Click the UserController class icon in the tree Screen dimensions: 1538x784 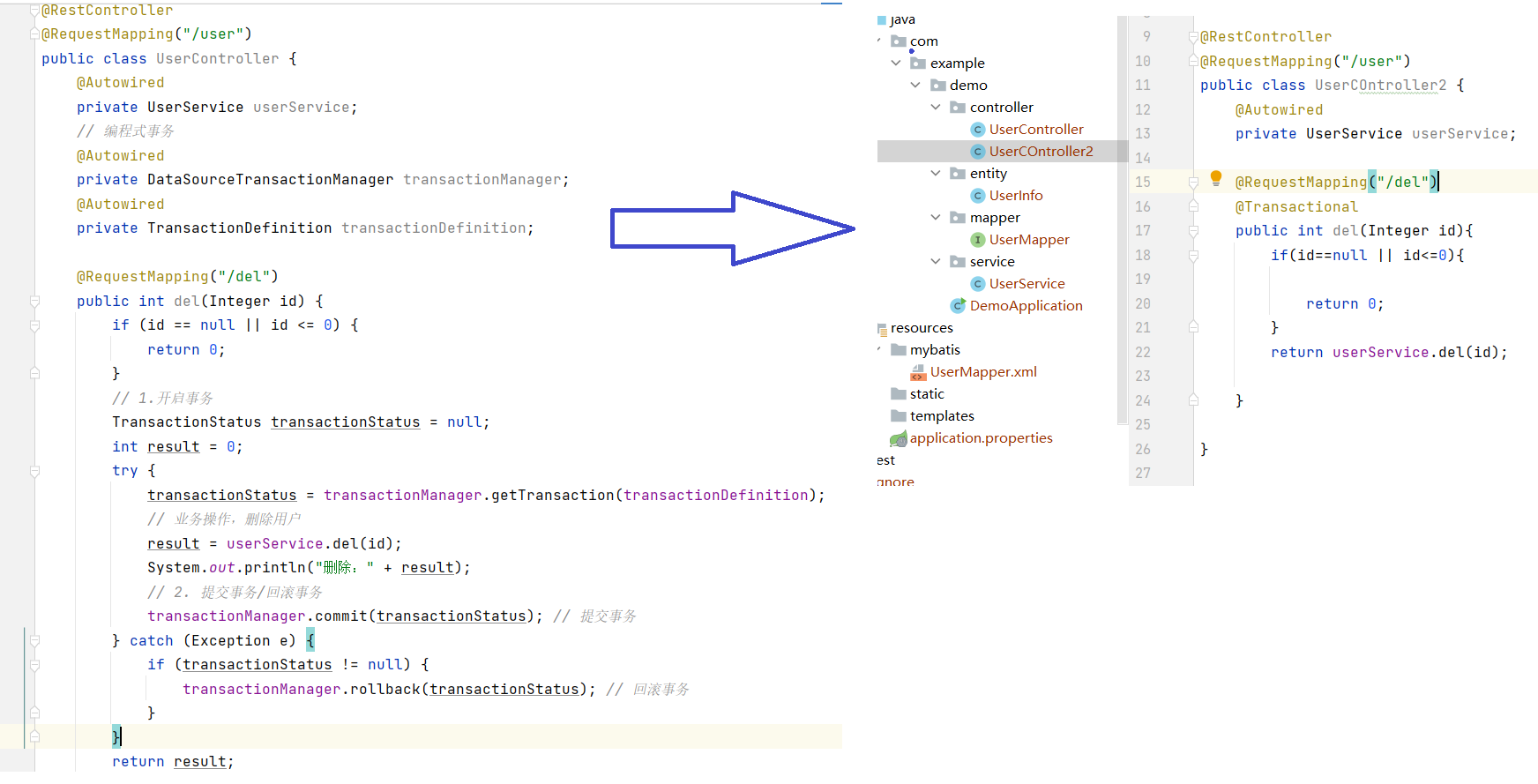point(978,130)
